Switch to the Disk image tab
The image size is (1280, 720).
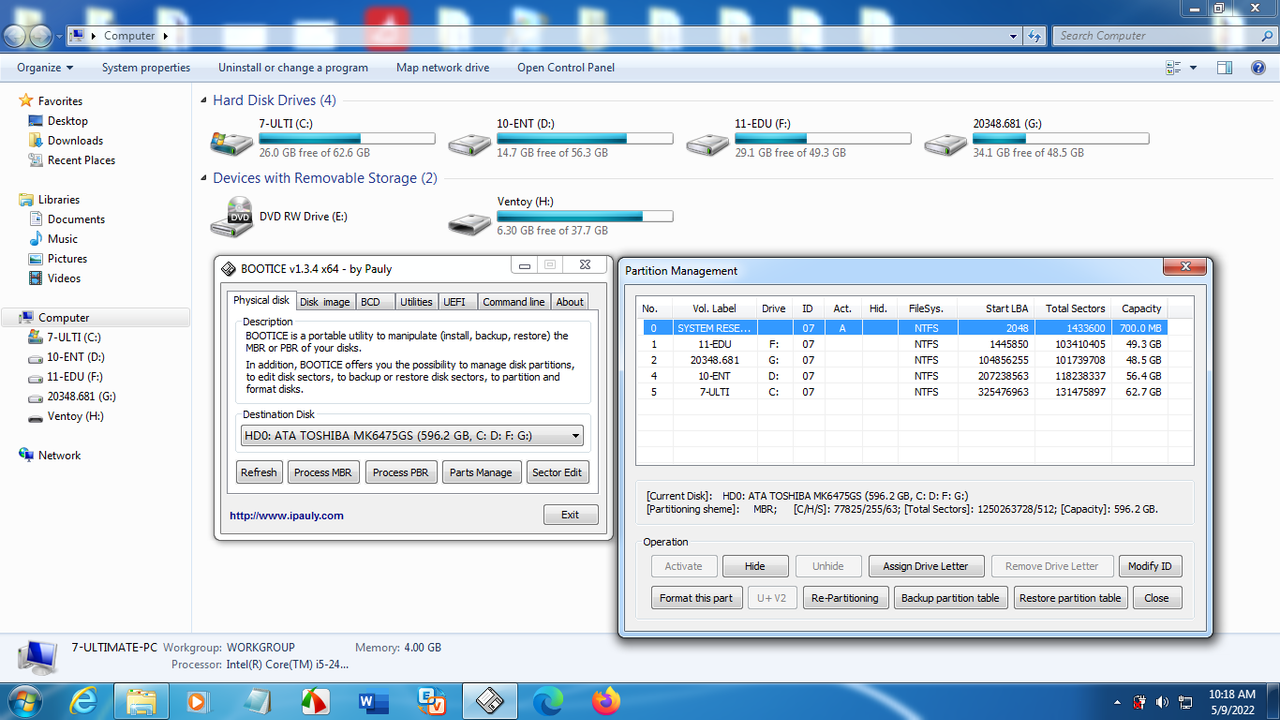(325, 302)
